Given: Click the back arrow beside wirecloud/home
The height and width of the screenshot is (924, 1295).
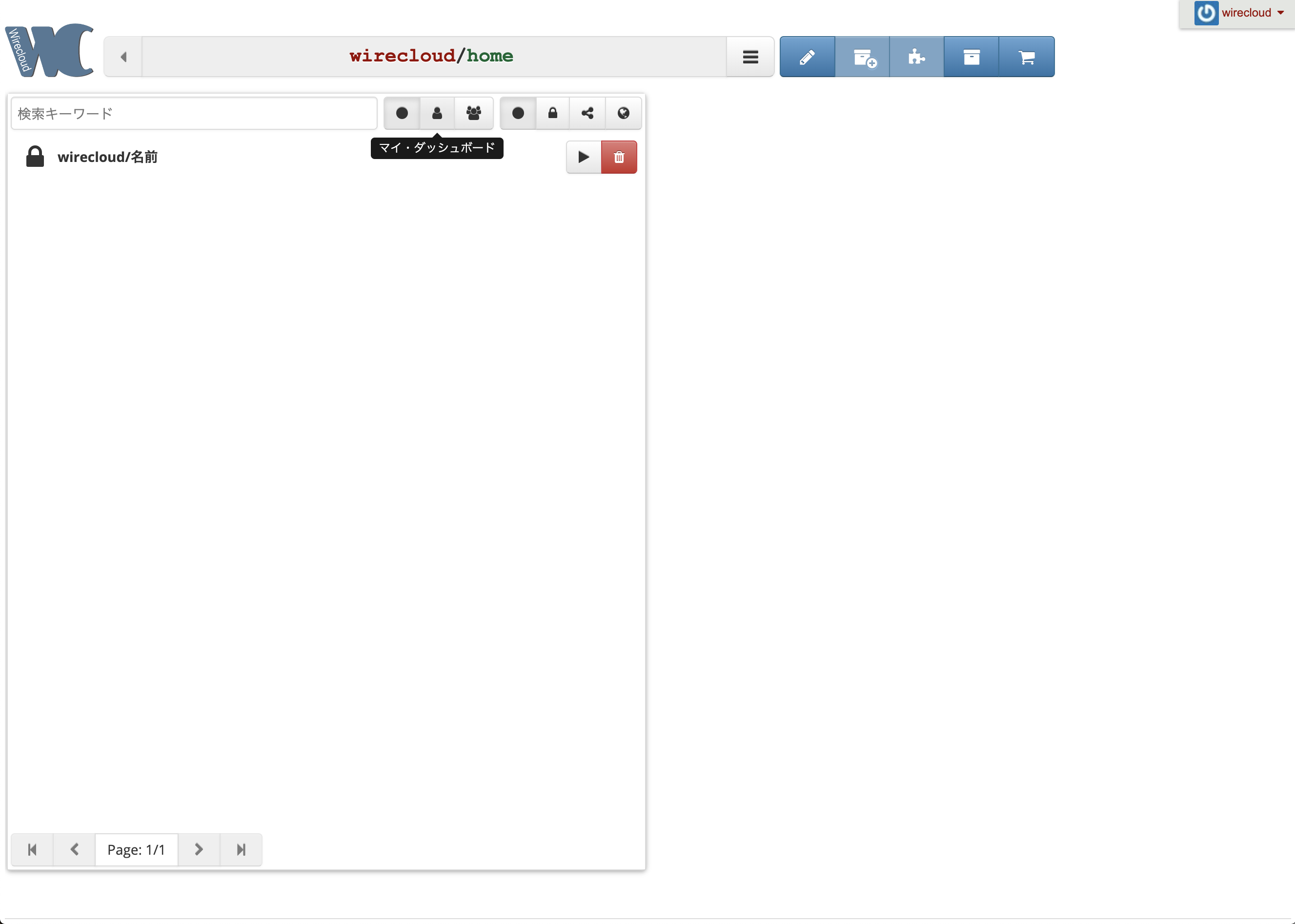Looking at the screenshot, I should click(x=123, y=57).
